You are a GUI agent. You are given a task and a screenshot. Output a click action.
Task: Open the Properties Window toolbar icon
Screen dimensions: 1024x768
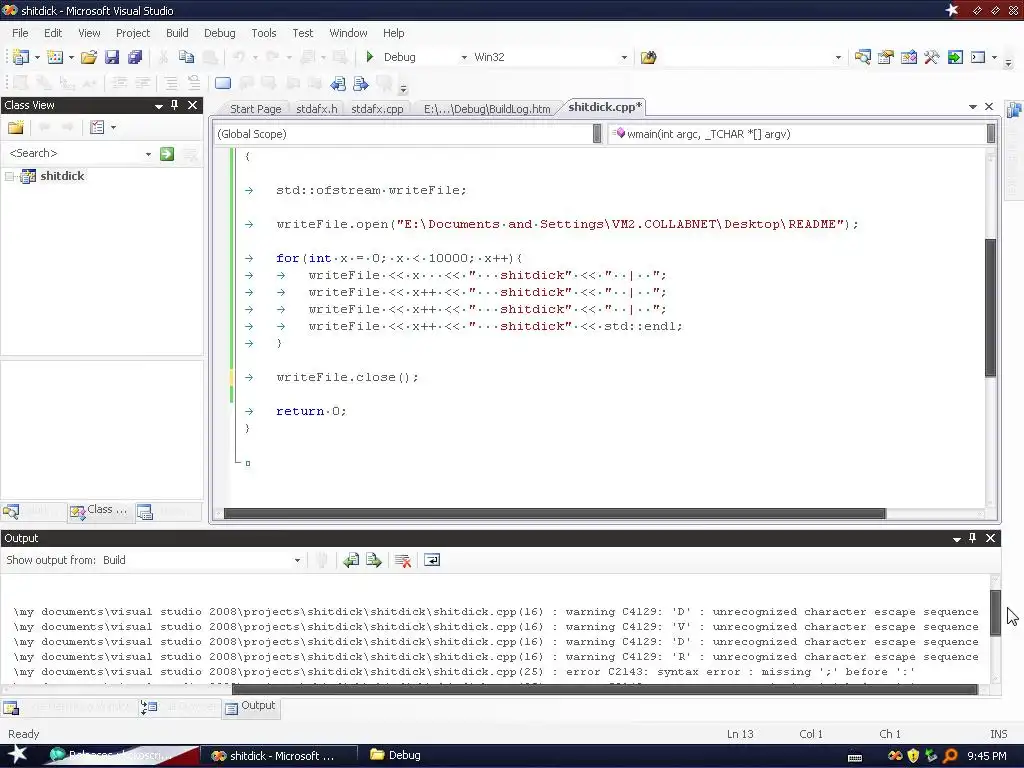pos(886,57)
